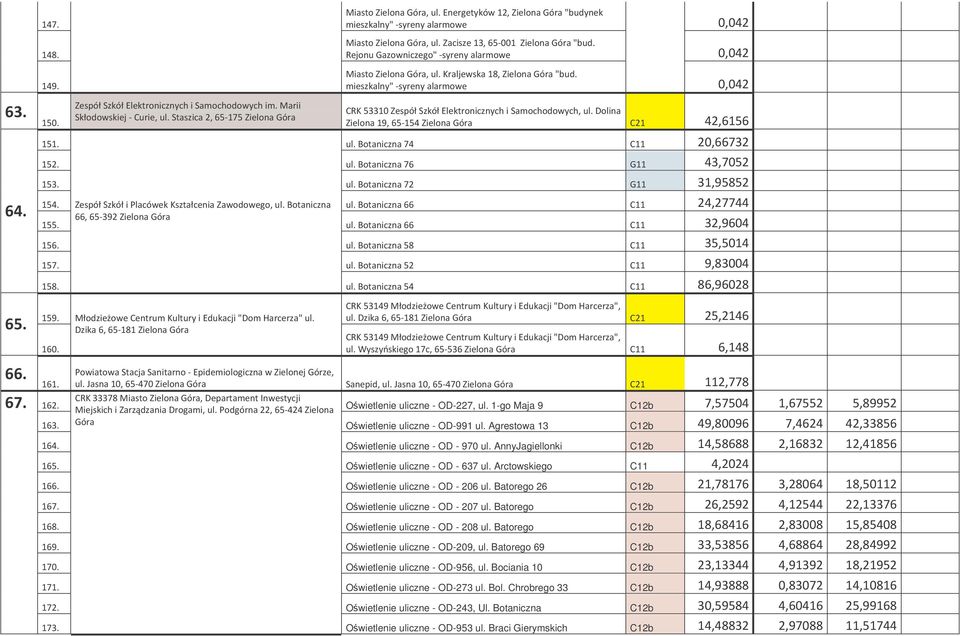This screenshot has height=636, width=960.
Task: Click the value 1,67552
Action: (x=800, y=403)
